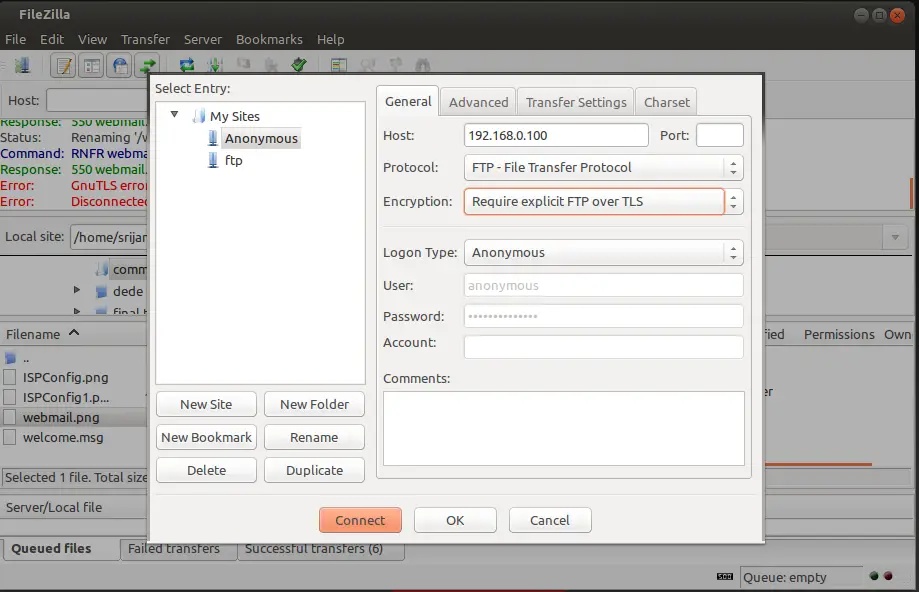Click the cancel current operation icon

(x=243, y=64)
